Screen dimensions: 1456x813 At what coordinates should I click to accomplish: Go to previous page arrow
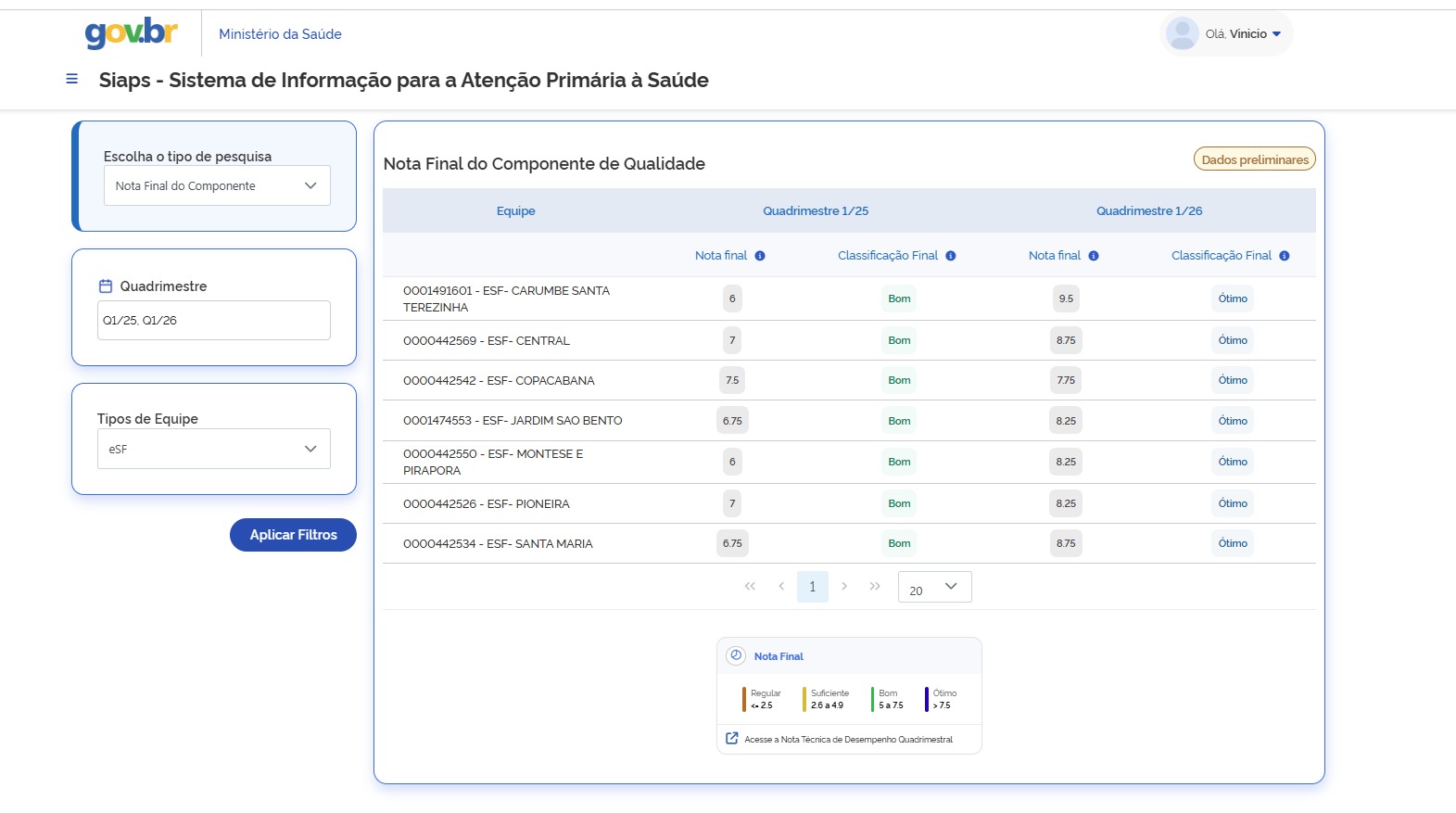coord(781,586)
